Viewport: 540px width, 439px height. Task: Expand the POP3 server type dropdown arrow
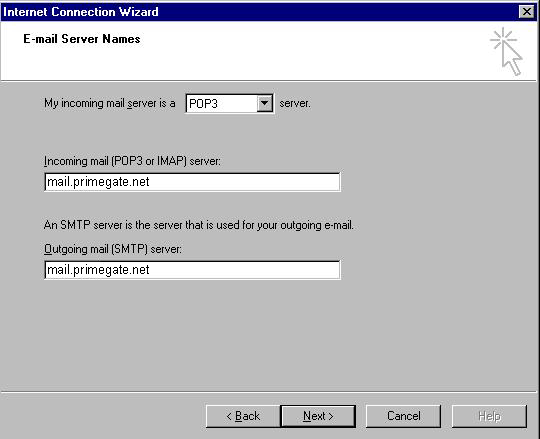pyautogui.click(x=264, y=103)
